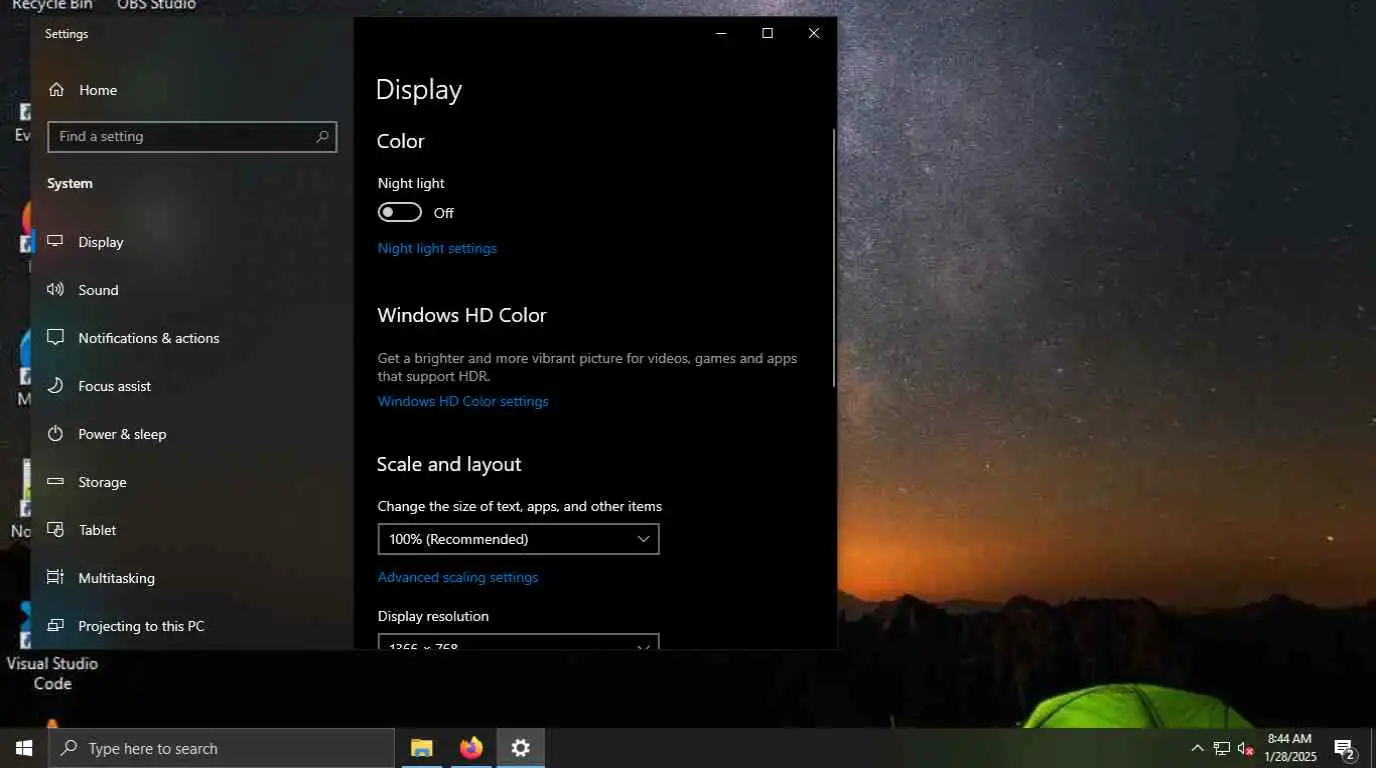Screen dimensions: 1376x768
Task: Select the Sound speaker icon in sidebar
Action: click(x=55, y=290)
